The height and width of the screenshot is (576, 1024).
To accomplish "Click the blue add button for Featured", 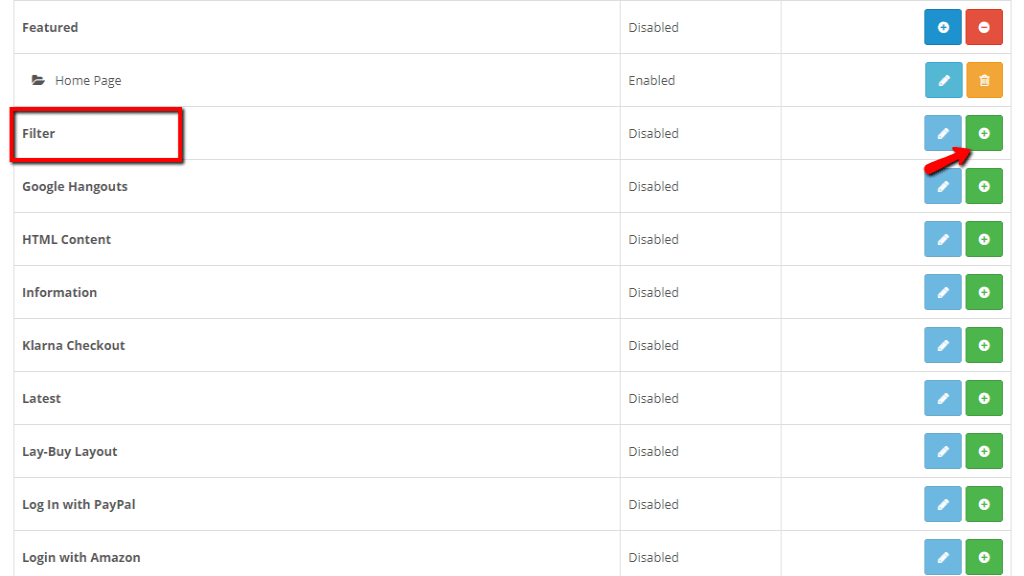I will pyautogui.click(x=942, y=28).
